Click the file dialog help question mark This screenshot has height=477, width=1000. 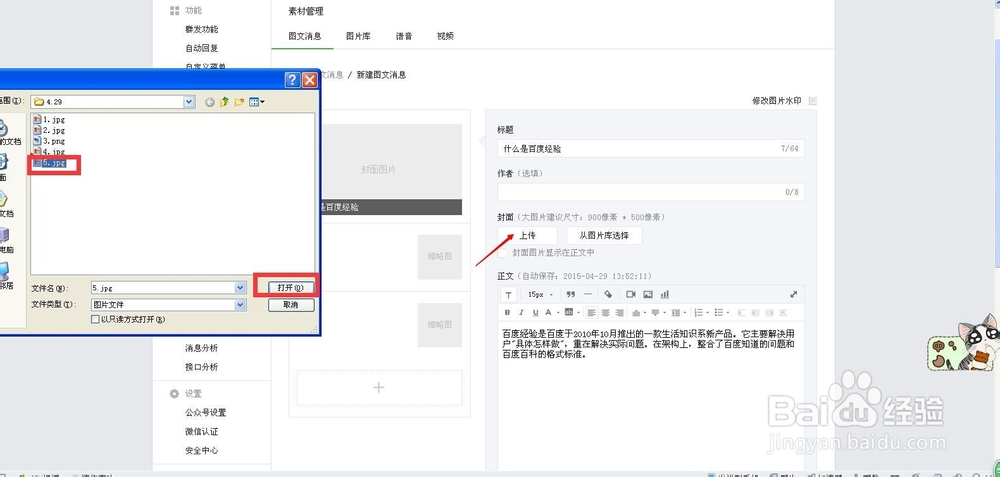(293, 80)
